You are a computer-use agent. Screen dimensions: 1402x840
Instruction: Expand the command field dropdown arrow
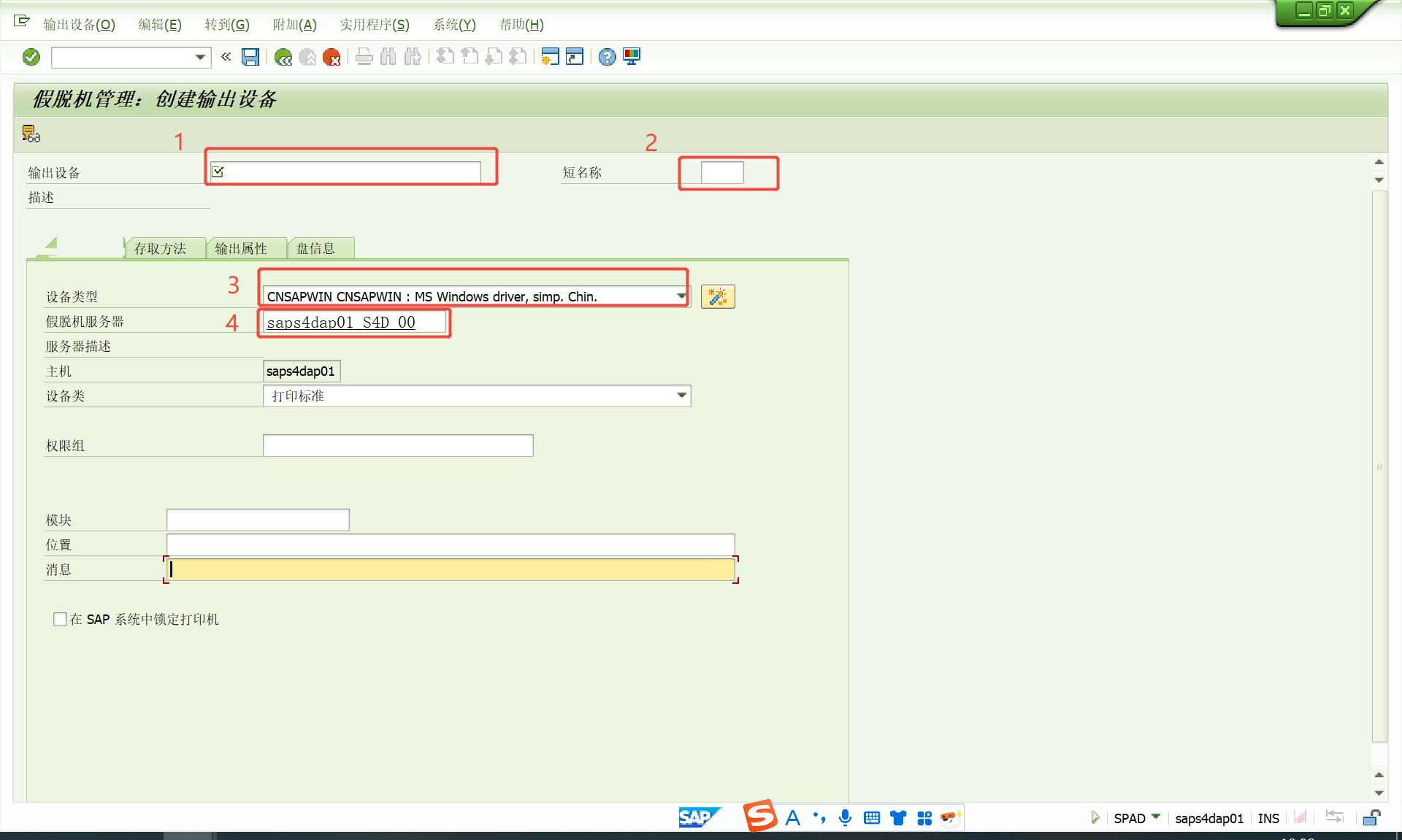[x=200, y=57]
